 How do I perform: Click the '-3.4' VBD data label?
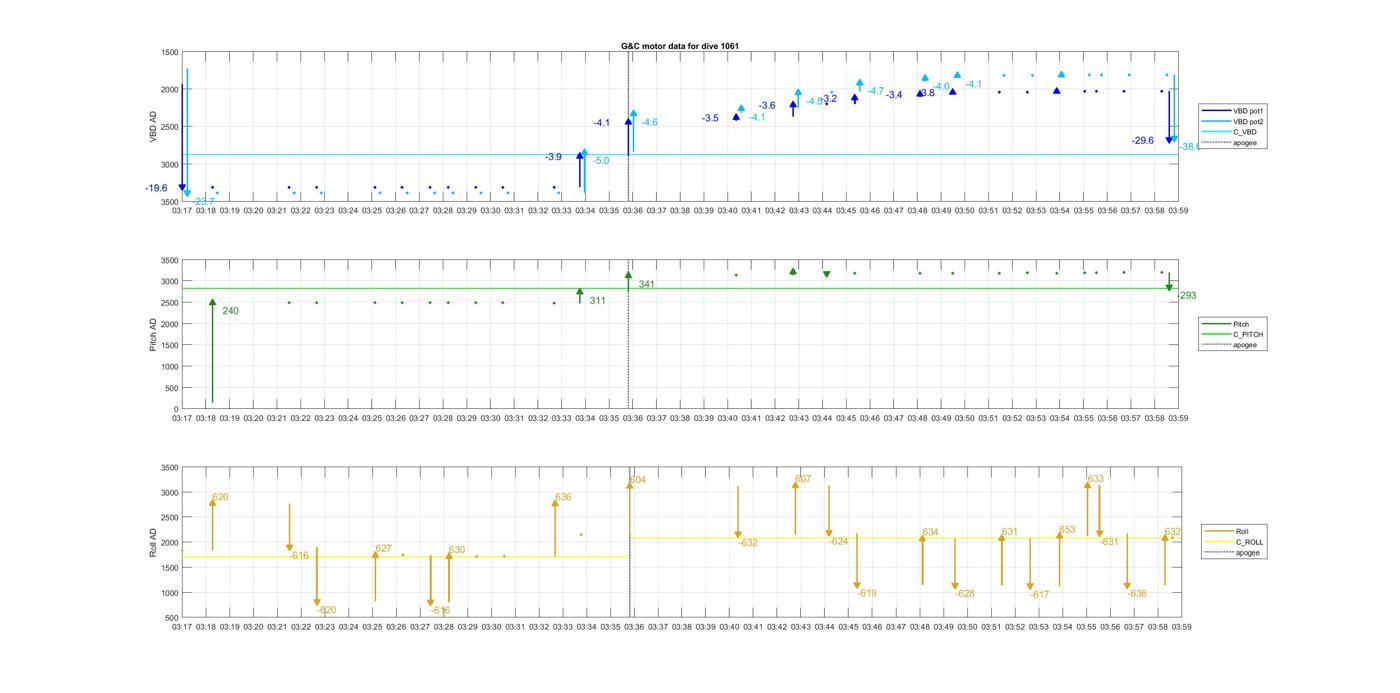pyautogui.click(x=894, y=95)
